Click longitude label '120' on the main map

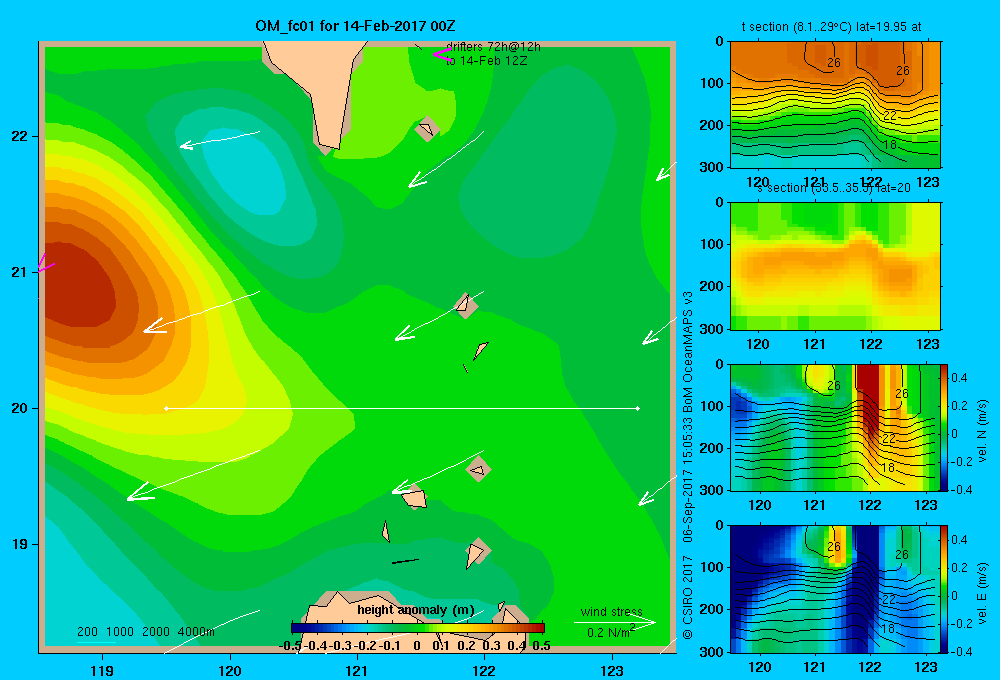tap(230, 670)
